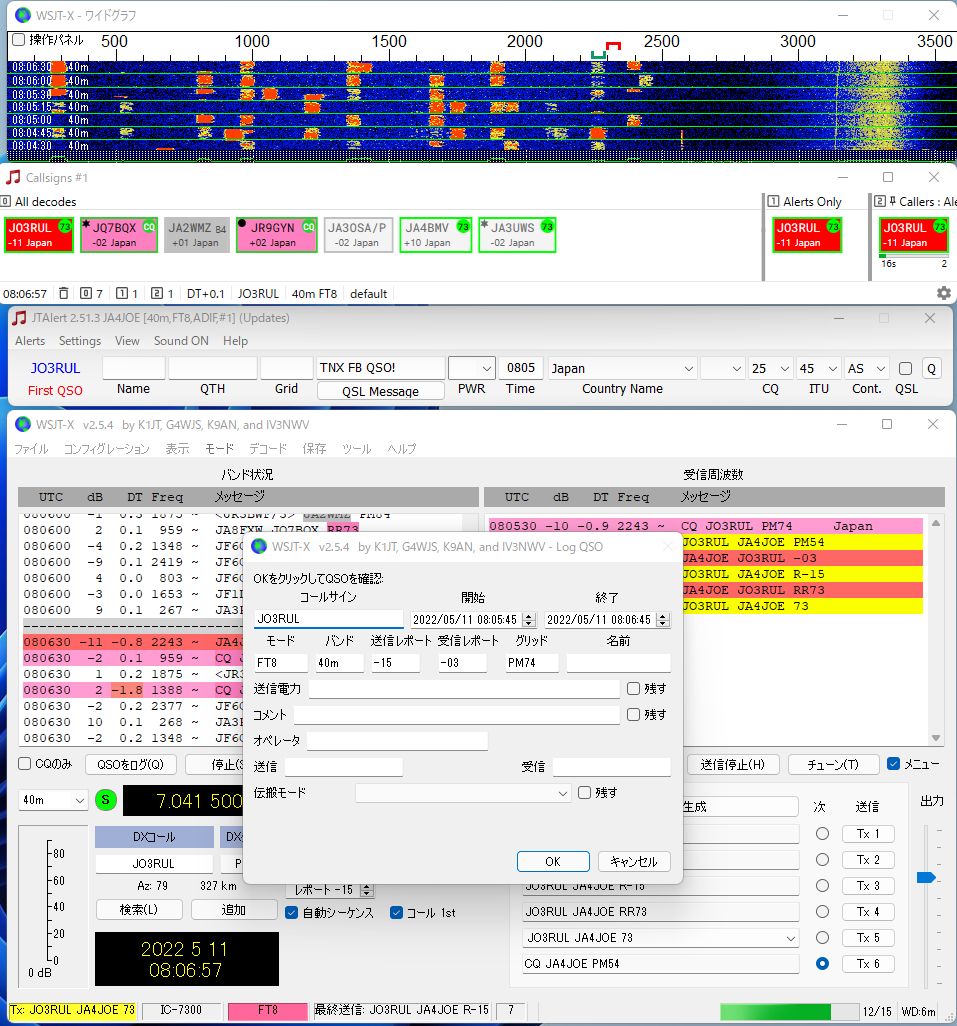
Task: Click the Callsigns #1 window icon
Action: [x=13, y=177]
